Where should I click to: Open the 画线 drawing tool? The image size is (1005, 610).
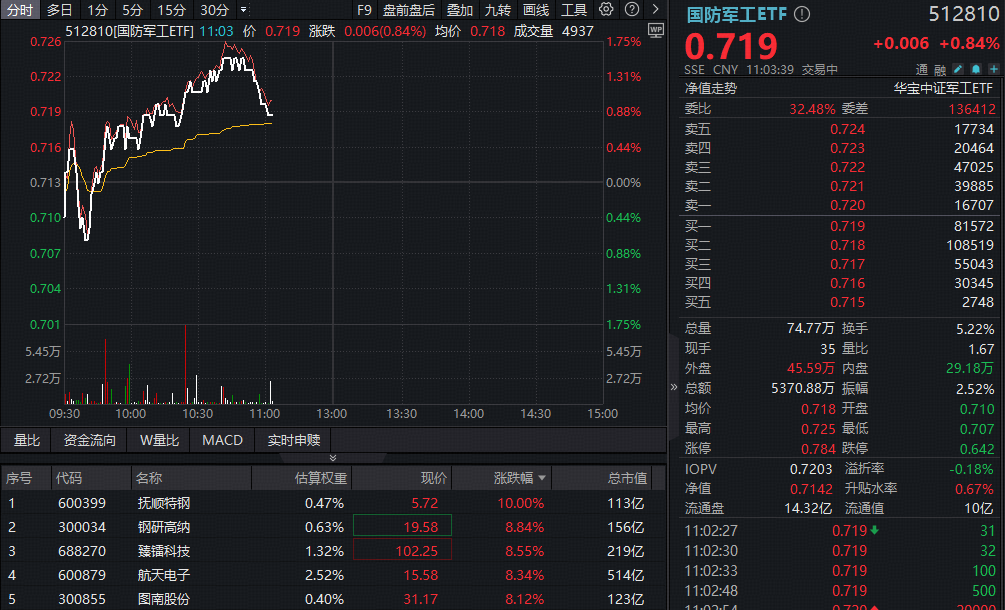(x=535, y=10)
